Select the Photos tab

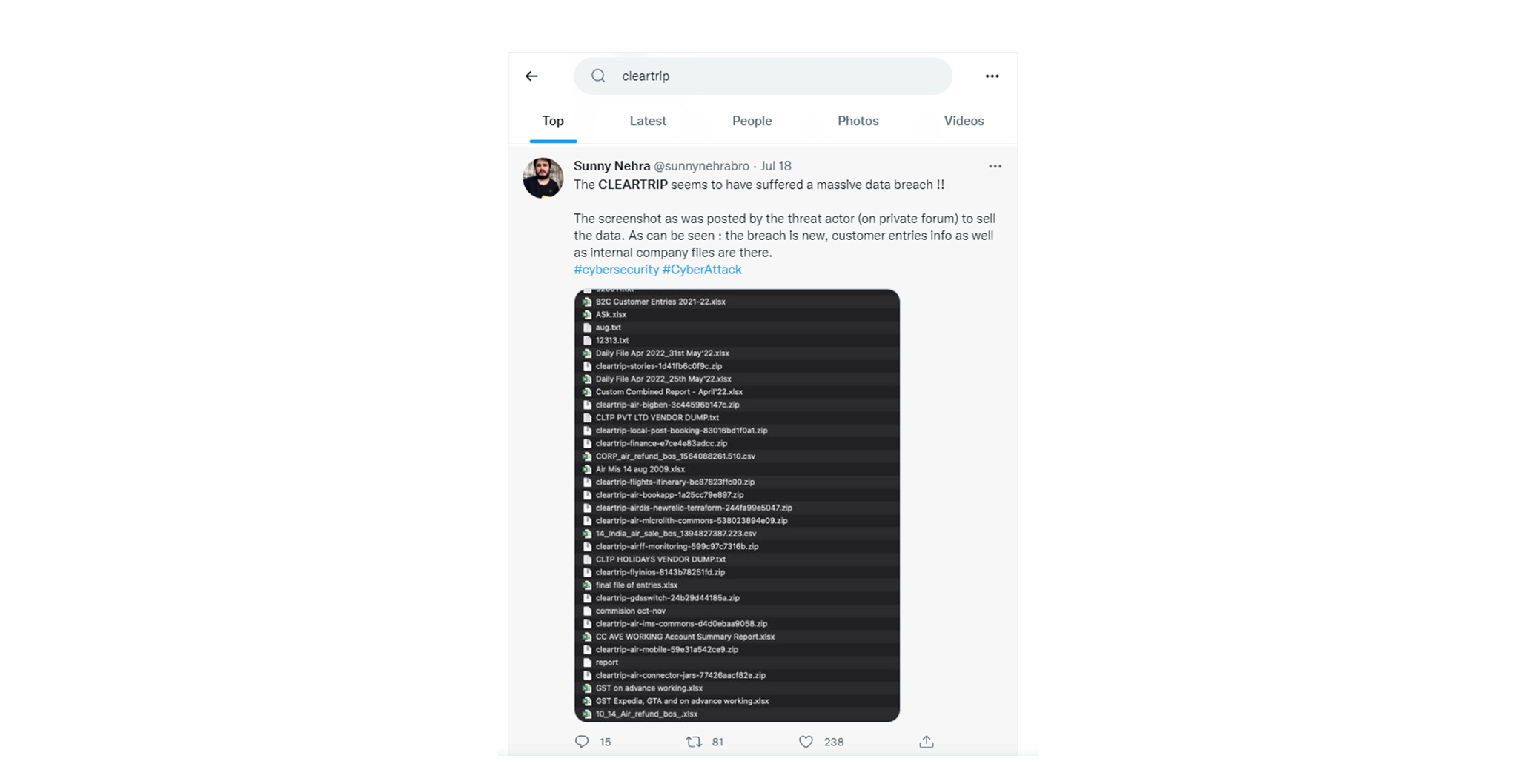[858, 121]
